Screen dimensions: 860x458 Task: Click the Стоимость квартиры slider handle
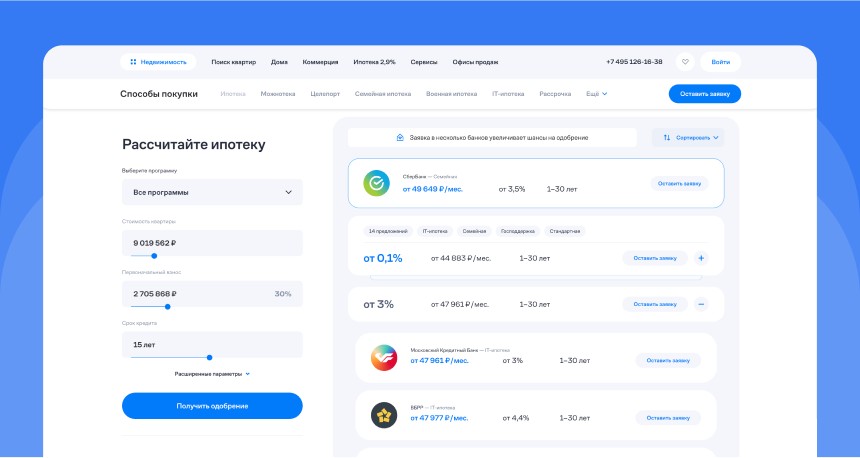(154, 256)
